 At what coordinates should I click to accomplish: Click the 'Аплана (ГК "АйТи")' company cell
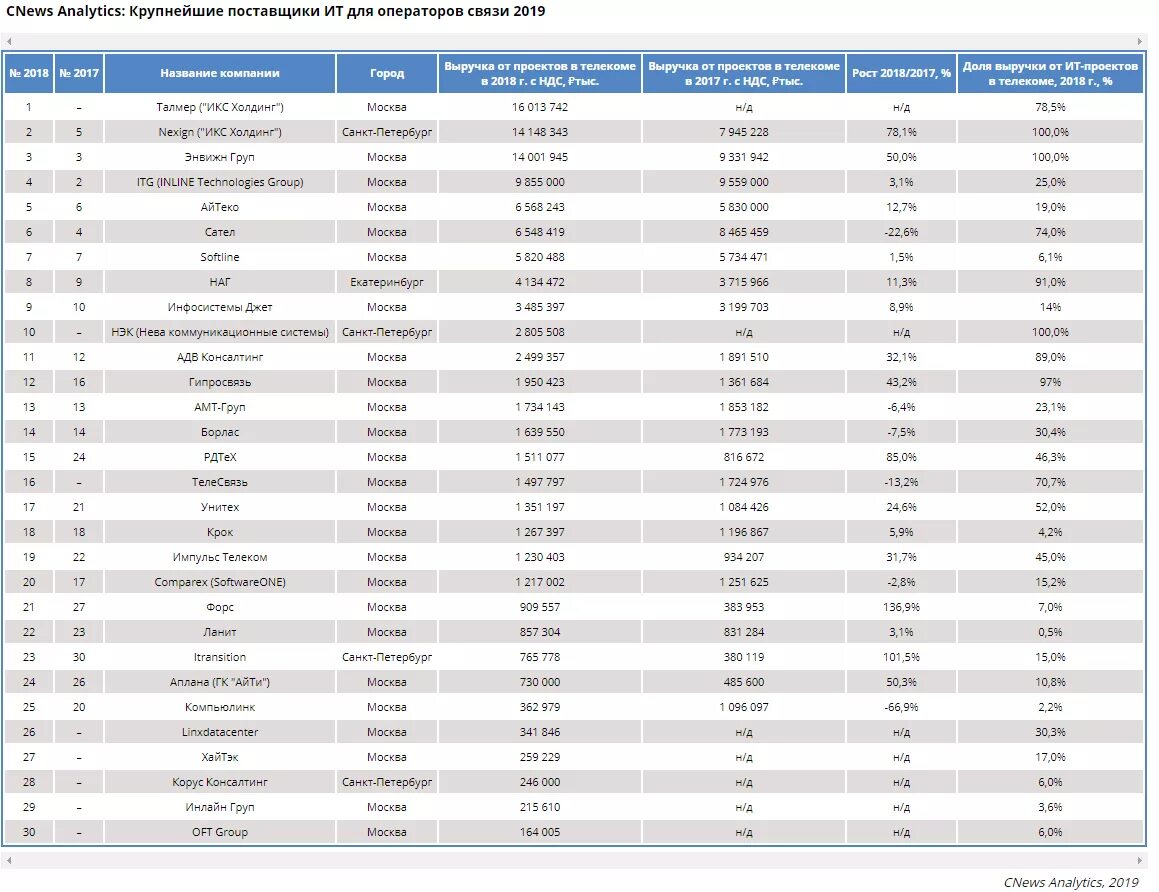[x=220, y=682]
